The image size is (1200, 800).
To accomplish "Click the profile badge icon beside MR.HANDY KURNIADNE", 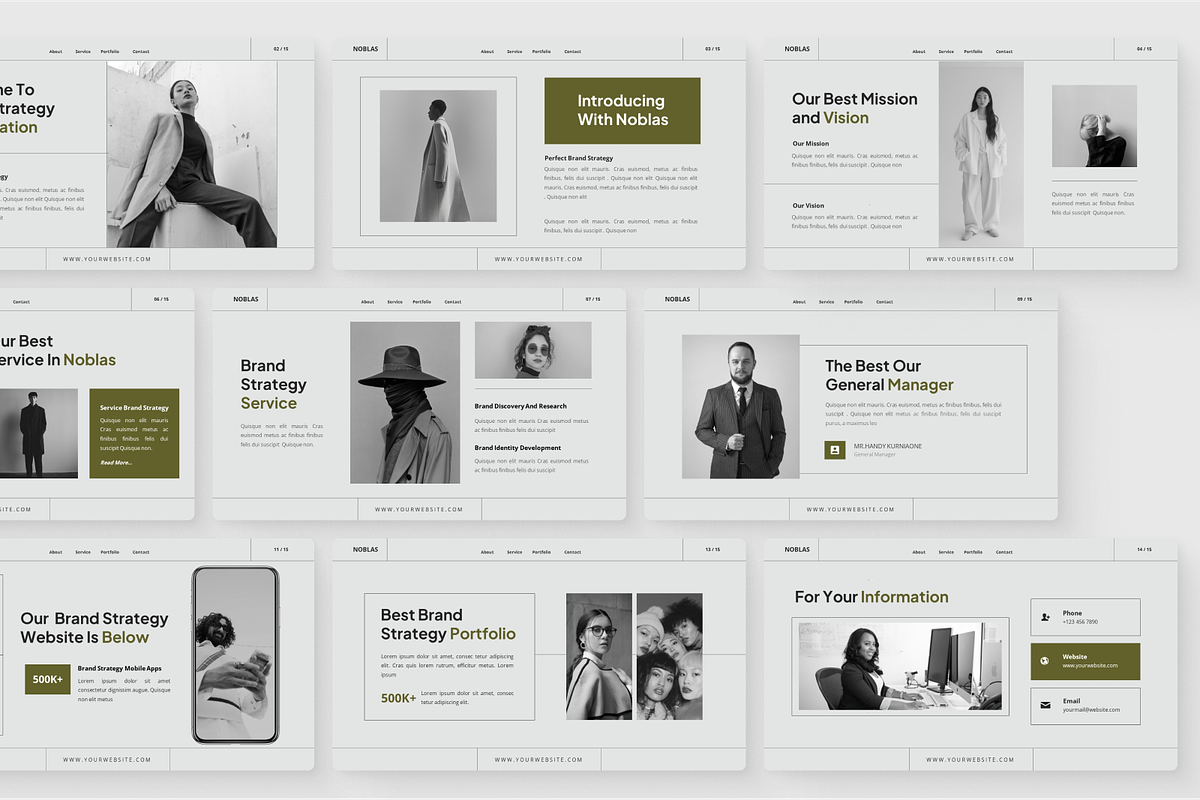I will tap(835, 450).
